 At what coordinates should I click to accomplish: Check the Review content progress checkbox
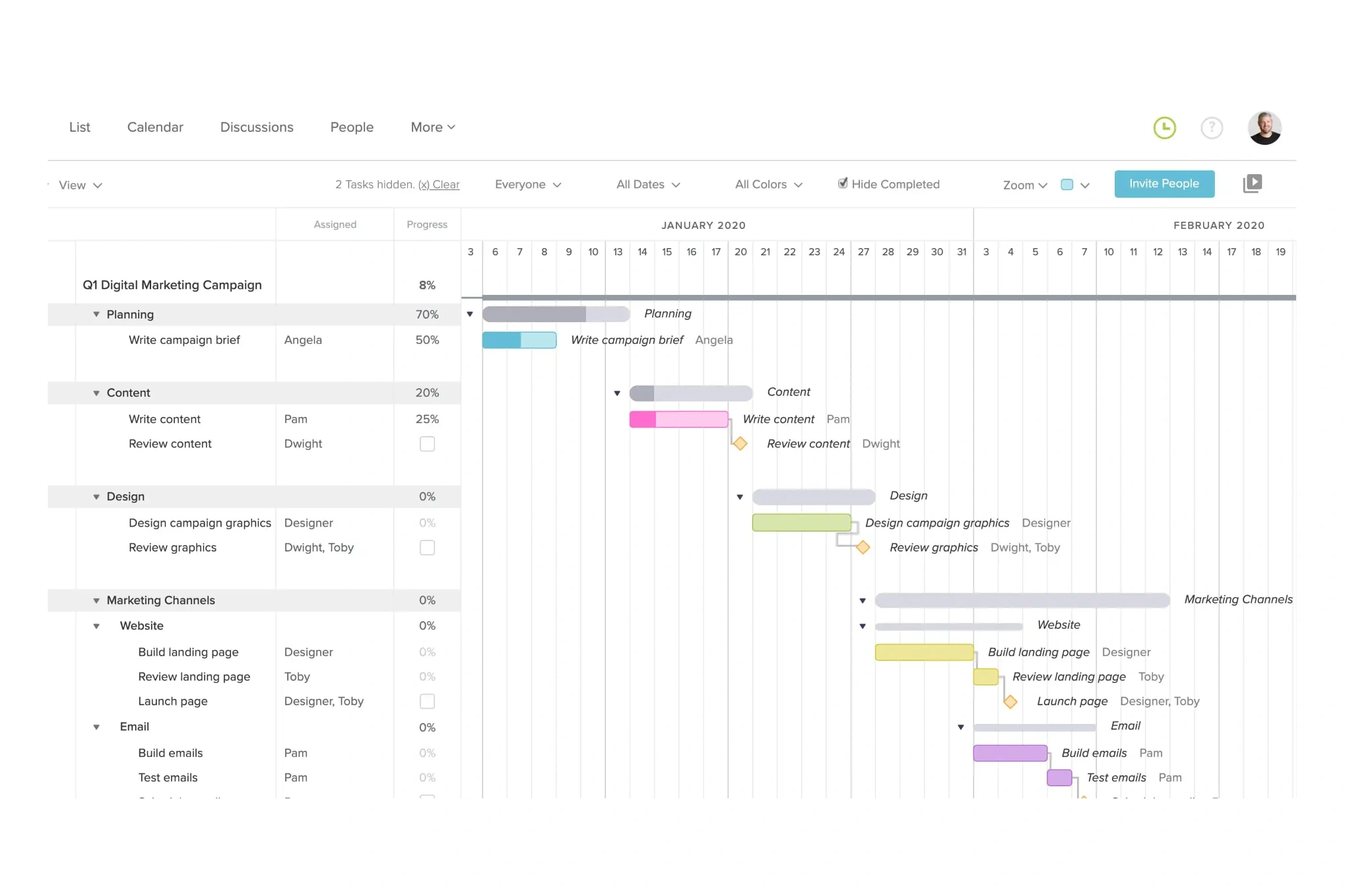tap(427, 444)
